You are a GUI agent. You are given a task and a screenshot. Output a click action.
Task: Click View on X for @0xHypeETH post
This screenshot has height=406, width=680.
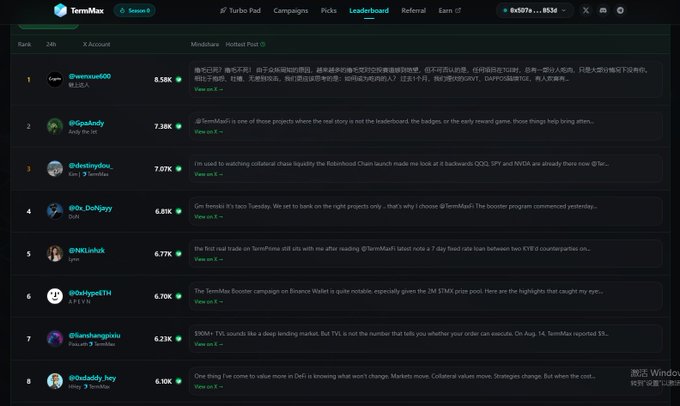[x=209, y=302]
